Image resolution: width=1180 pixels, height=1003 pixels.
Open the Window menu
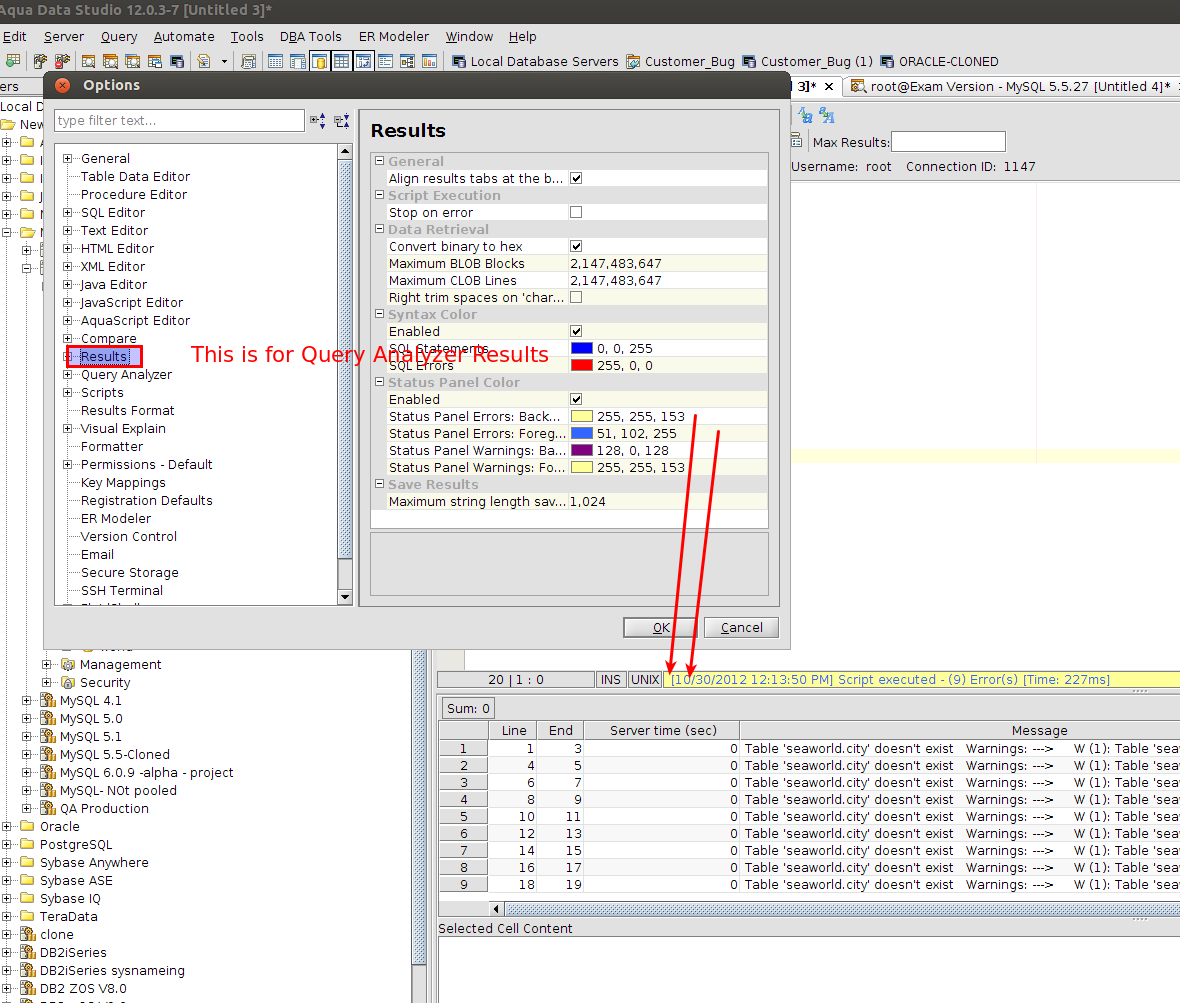(x=469, y=36)
